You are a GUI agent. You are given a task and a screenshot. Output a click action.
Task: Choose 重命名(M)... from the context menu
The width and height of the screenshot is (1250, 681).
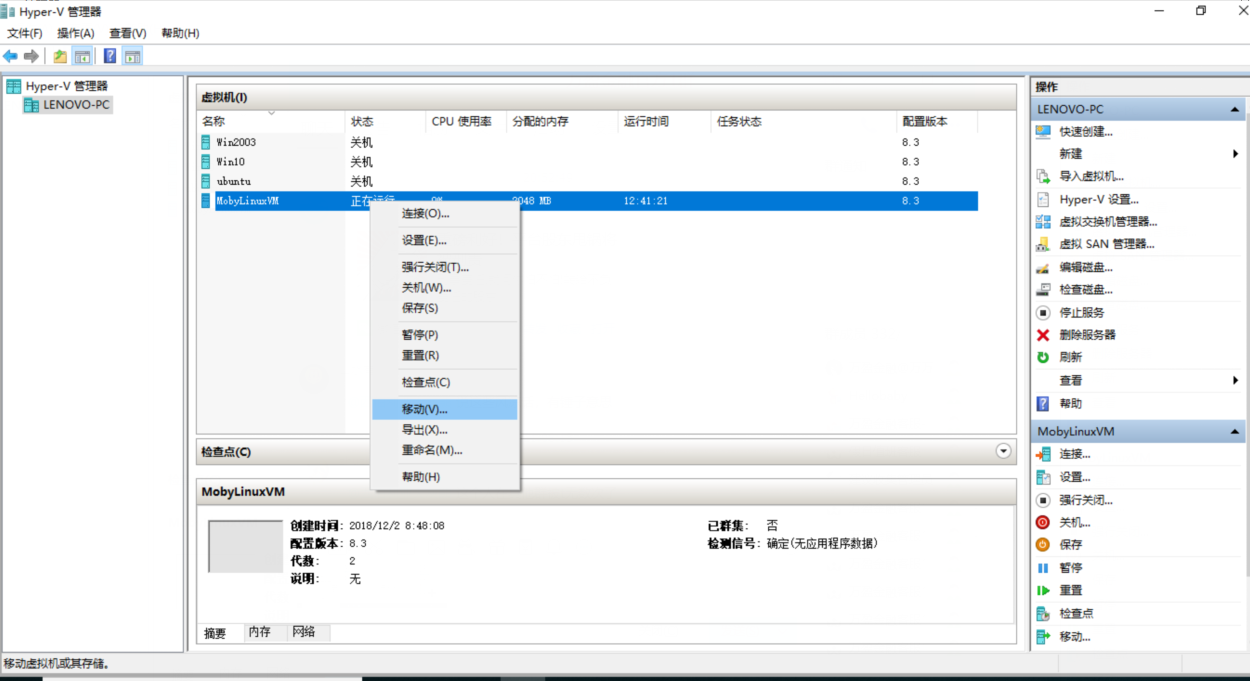coord(445,450)
